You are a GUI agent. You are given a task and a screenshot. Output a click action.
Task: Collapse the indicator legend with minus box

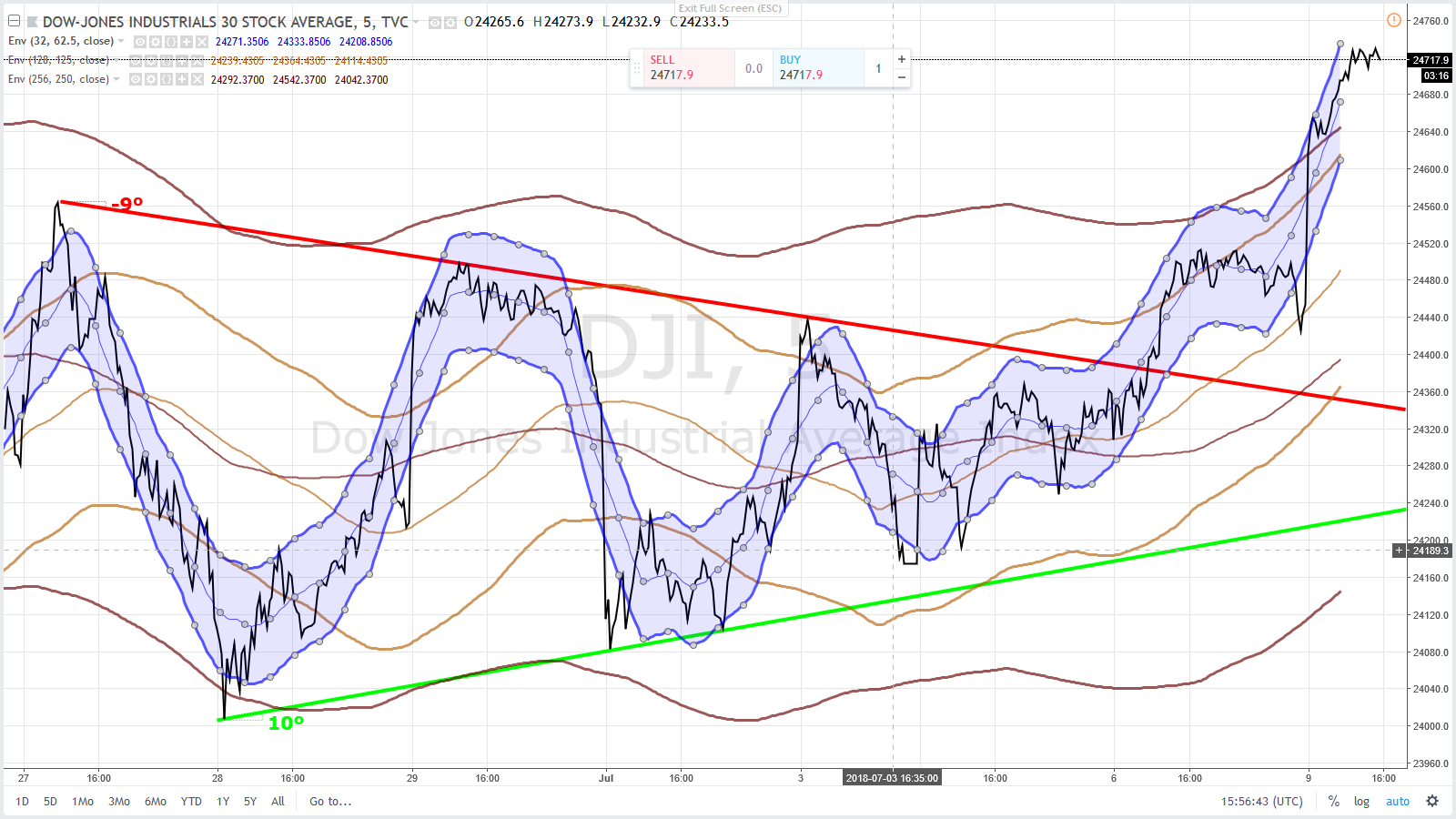(x=14, y=21)
